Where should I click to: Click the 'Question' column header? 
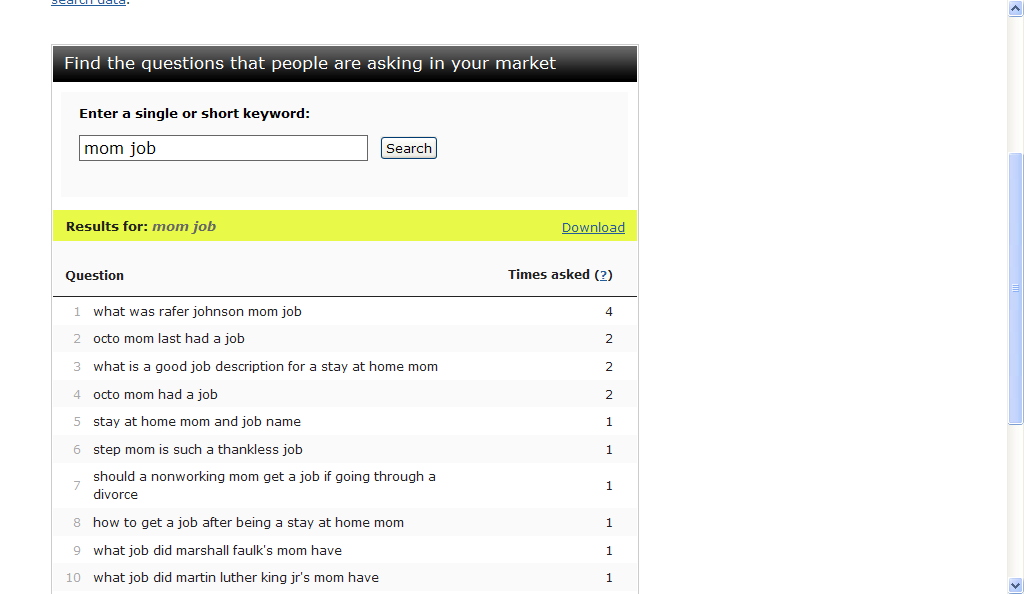coord(95,275)
